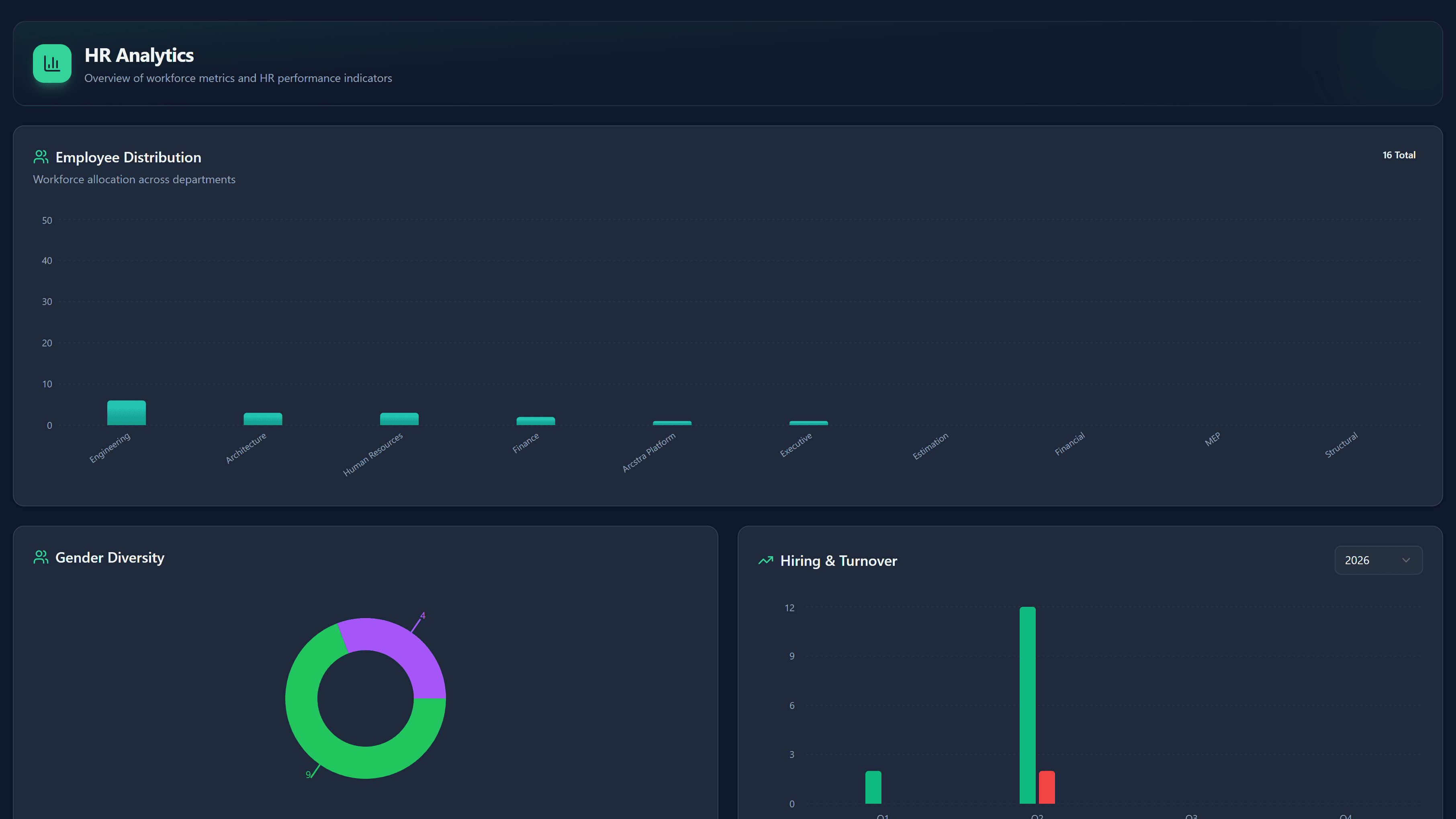Click the '4' label on the donut chart
Viewport: 1456px width, 819px height.
click(x=423, y=616)
